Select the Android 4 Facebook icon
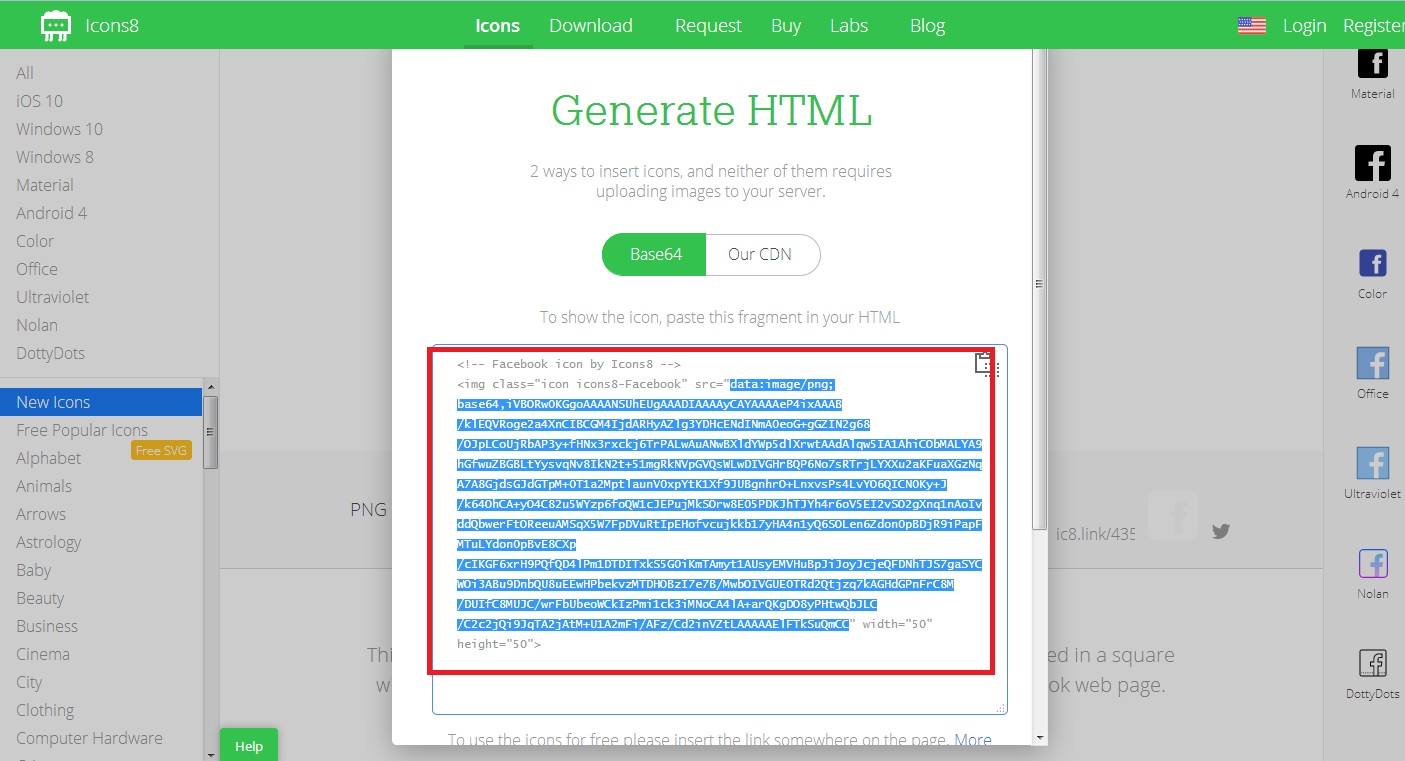 click(1372, 162)
